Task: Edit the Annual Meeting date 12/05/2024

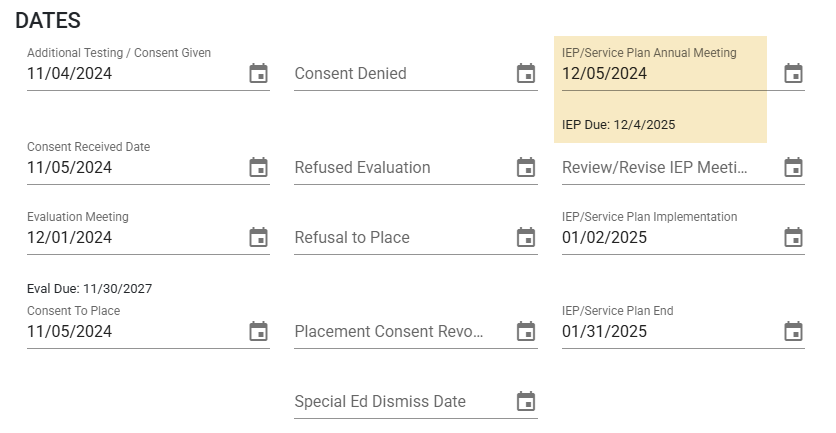Action: [x=670, y=74]
